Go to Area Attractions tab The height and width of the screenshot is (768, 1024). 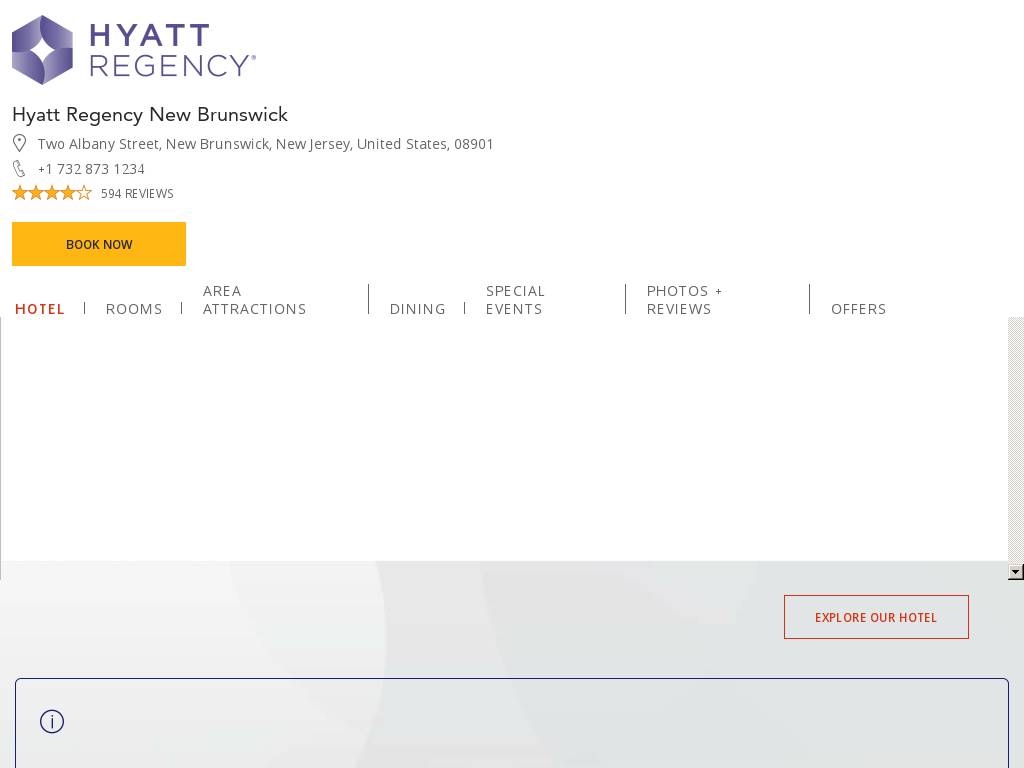254,300
